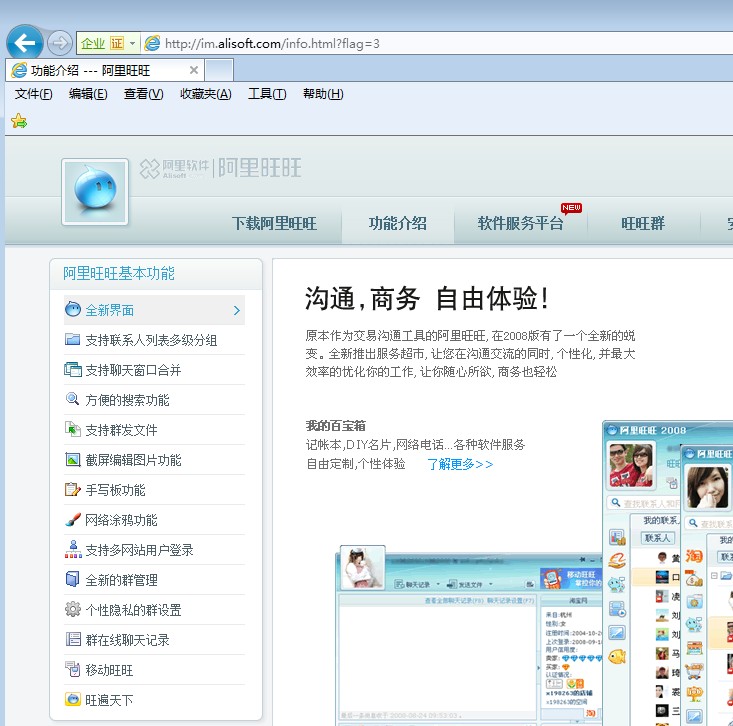Open 支持多网站用户登录 feature link
Image resolution: width=733 pixels, height=726 pixels.
click(x=139, y=550)
